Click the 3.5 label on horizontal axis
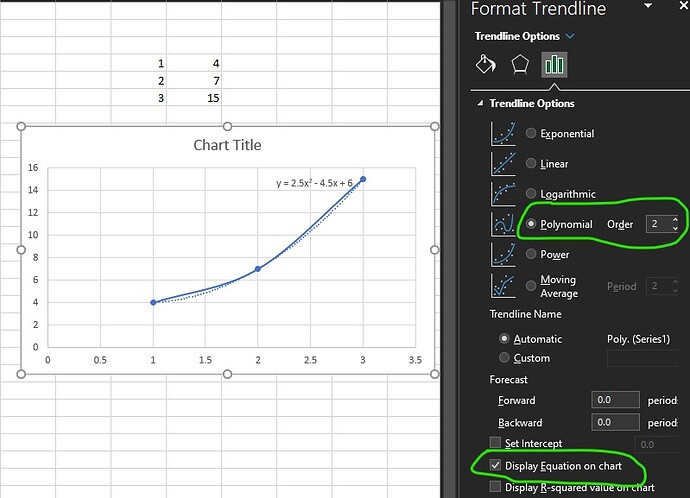This screenshot has height=498, width=690. [x=415, y=360]
